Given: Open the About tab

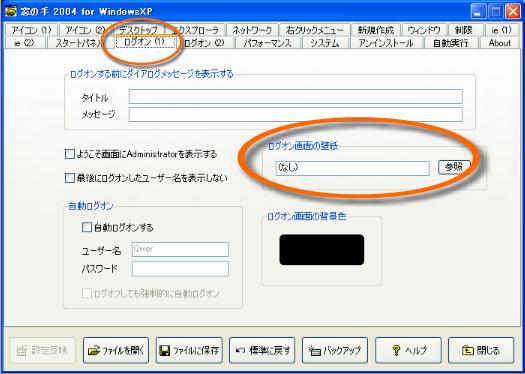Looking at the screenshot, I should coord(499,43).
